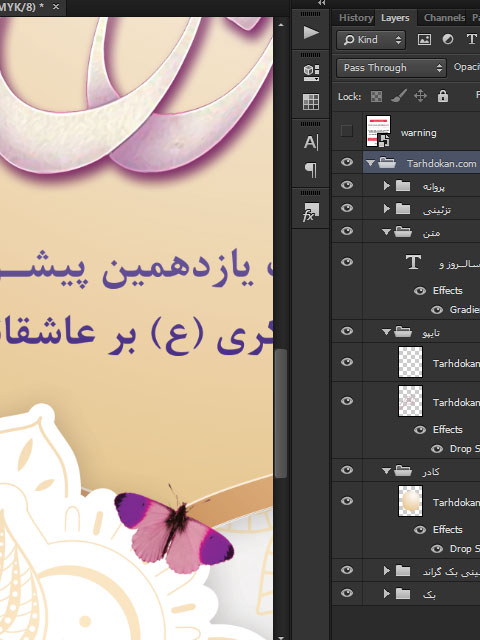This screenshot has width=480, height=640.
Task: Lock transparent pixels icon
Action: 376,96
